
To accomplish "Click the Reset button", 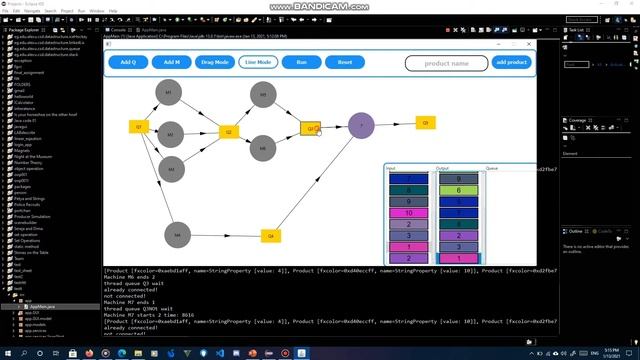I will coord(345,62).
